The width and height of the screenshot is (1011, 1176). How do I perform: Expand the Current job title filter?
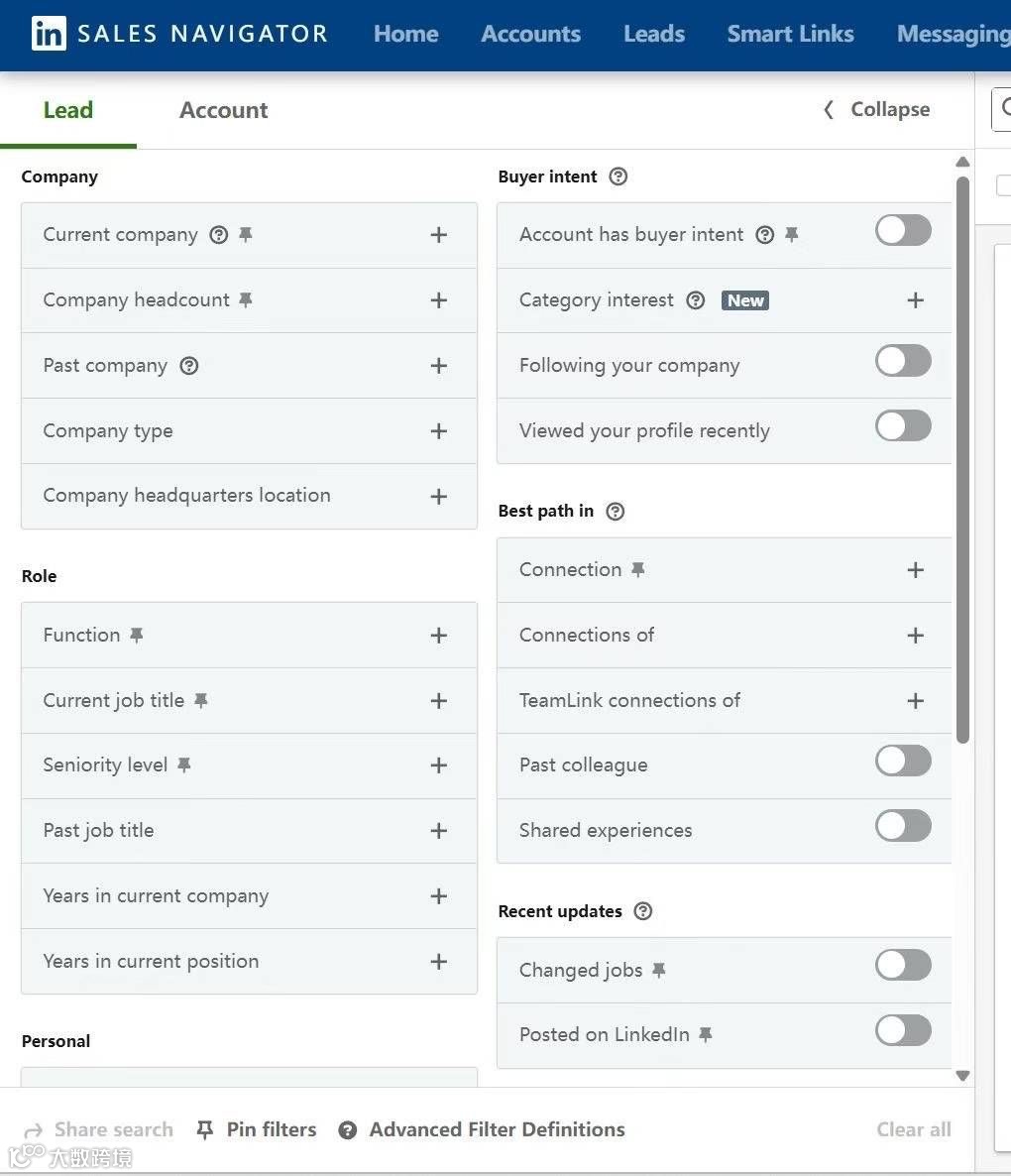coord(439,701)
